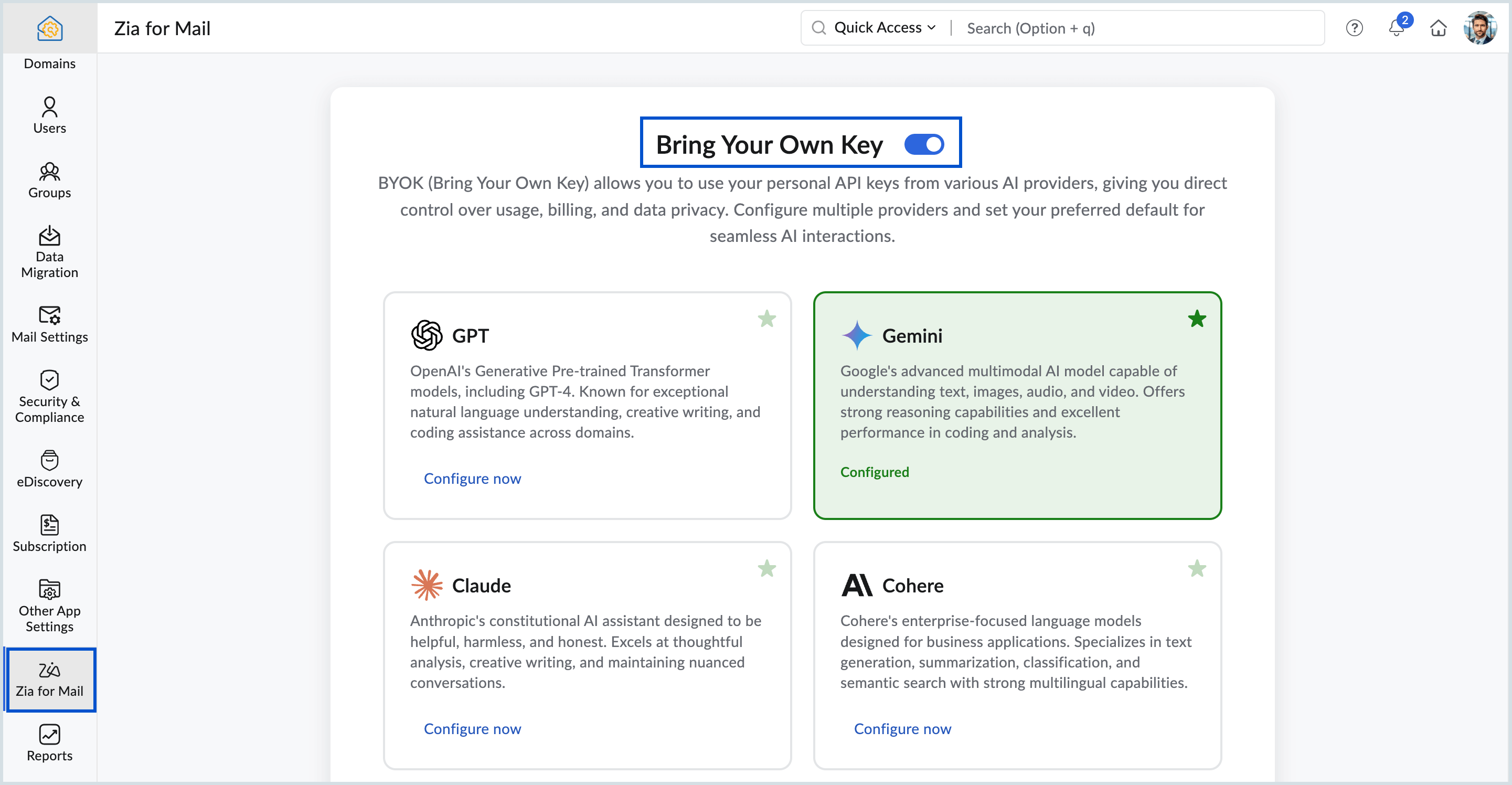Image resolution: width=1512 pixels, height=785 pixels.
Task: Open the eDiscovery section
Action: click(x=49, y=468)
